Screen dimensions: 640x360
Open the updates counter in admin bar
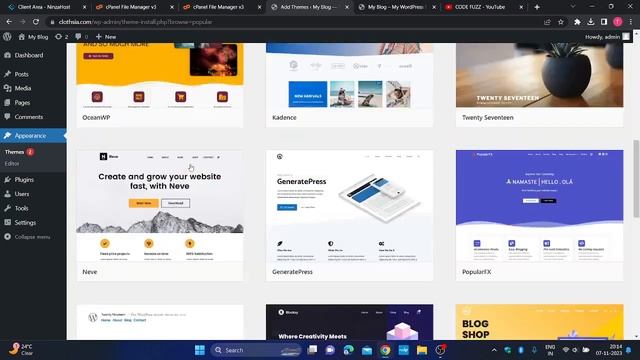tap(61, 37)
